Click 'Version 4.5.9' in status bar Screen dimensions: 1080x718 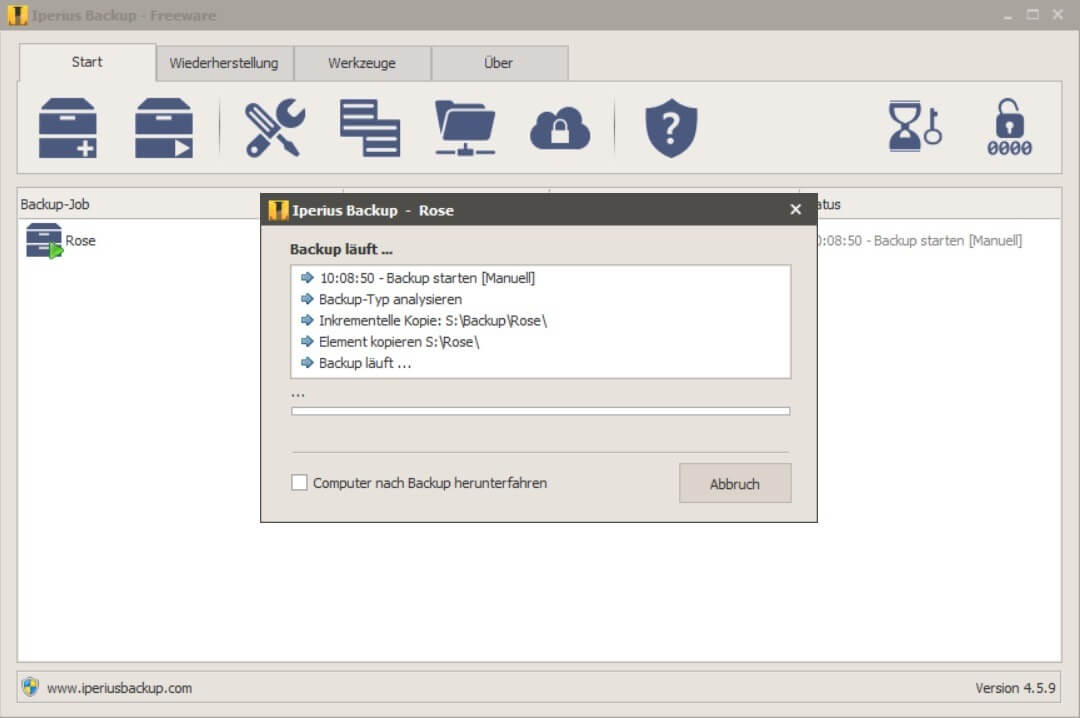(1015, 688)
